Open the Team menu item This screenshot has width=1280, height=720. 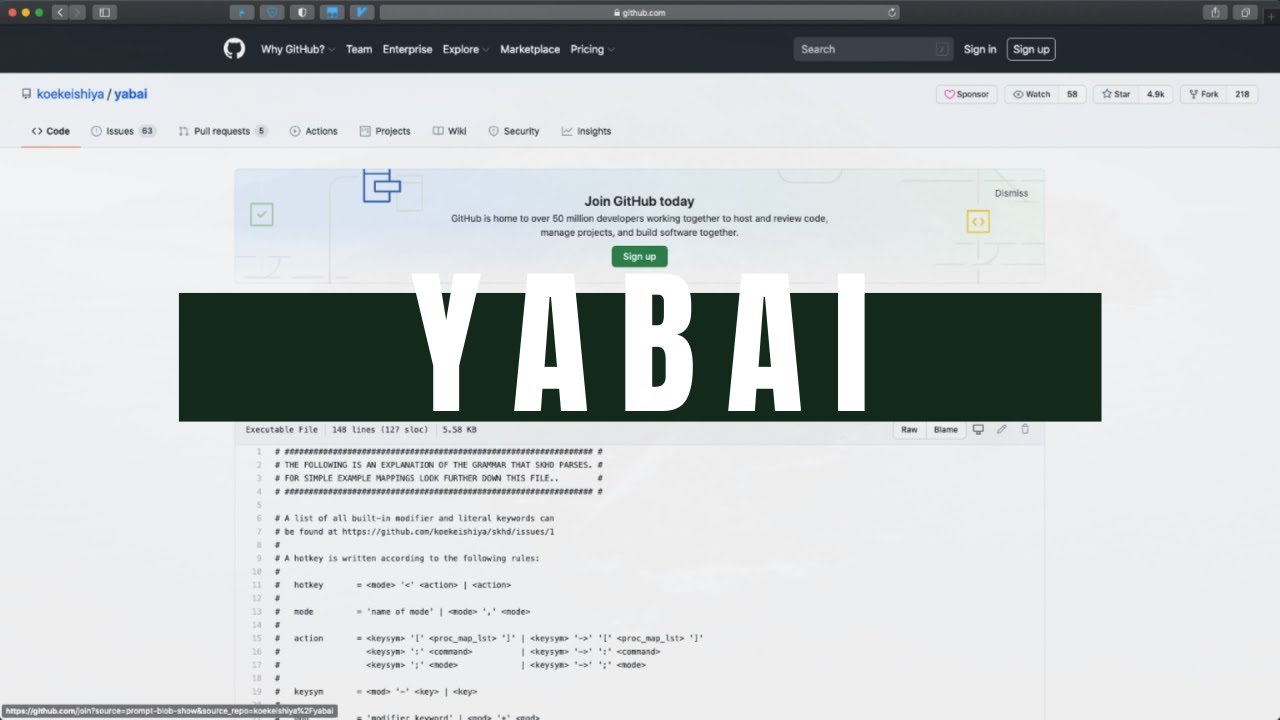359,49
